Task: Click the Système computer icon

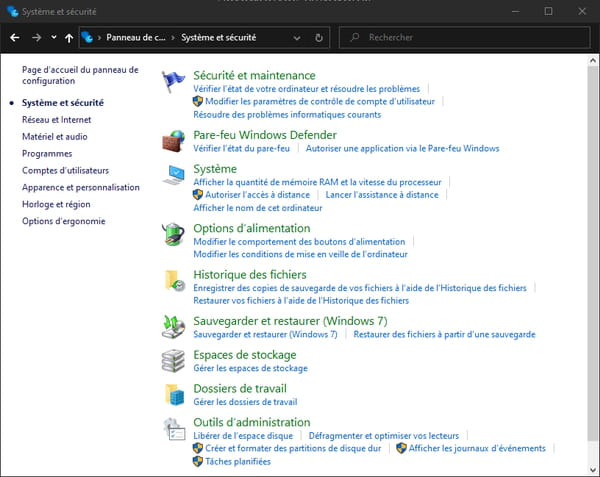Action: (x=173, y=175)
